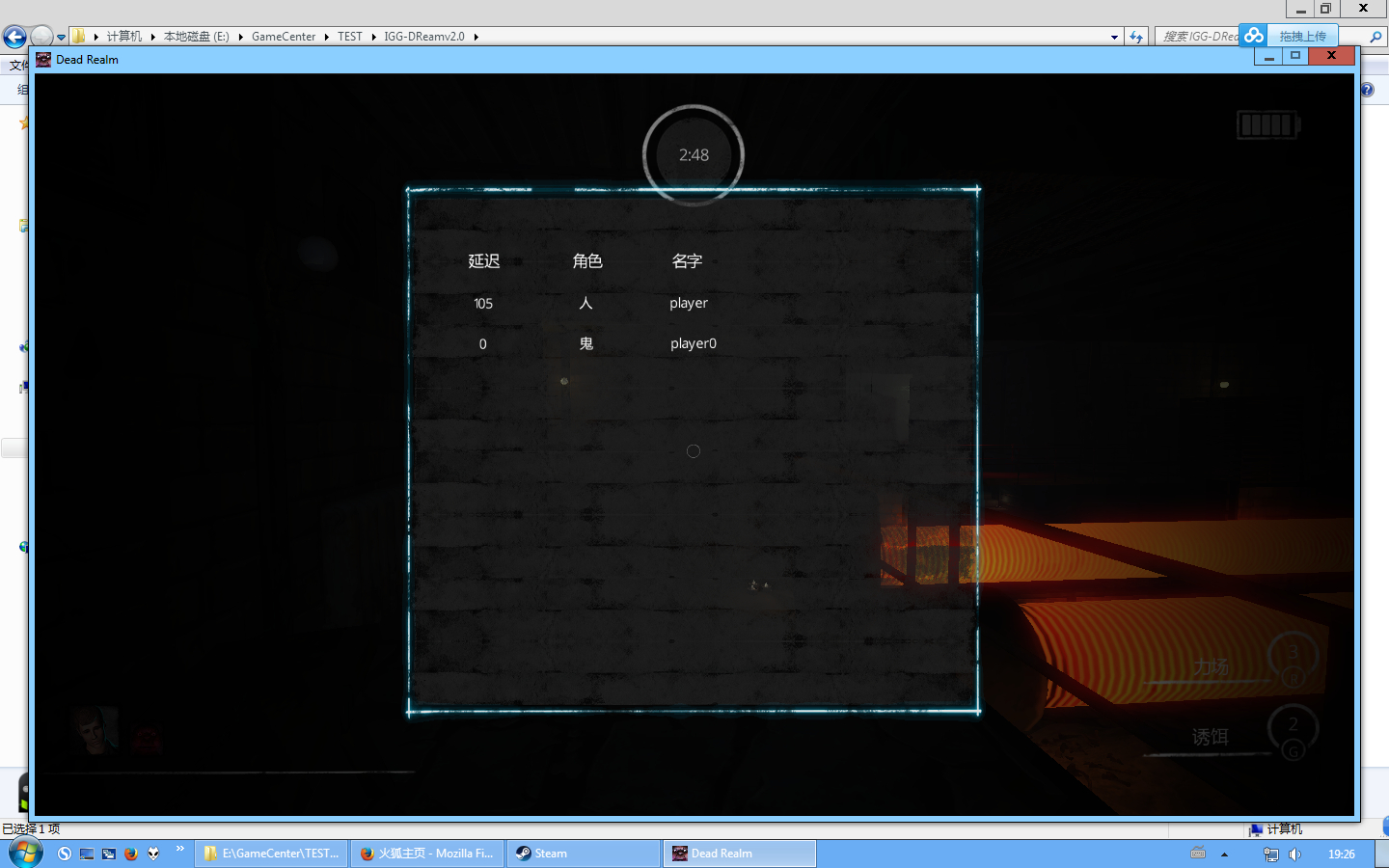The width and height of the screenshot is (1389, 868).
Task: Open the network tray icon
Action: point(1271,854)
